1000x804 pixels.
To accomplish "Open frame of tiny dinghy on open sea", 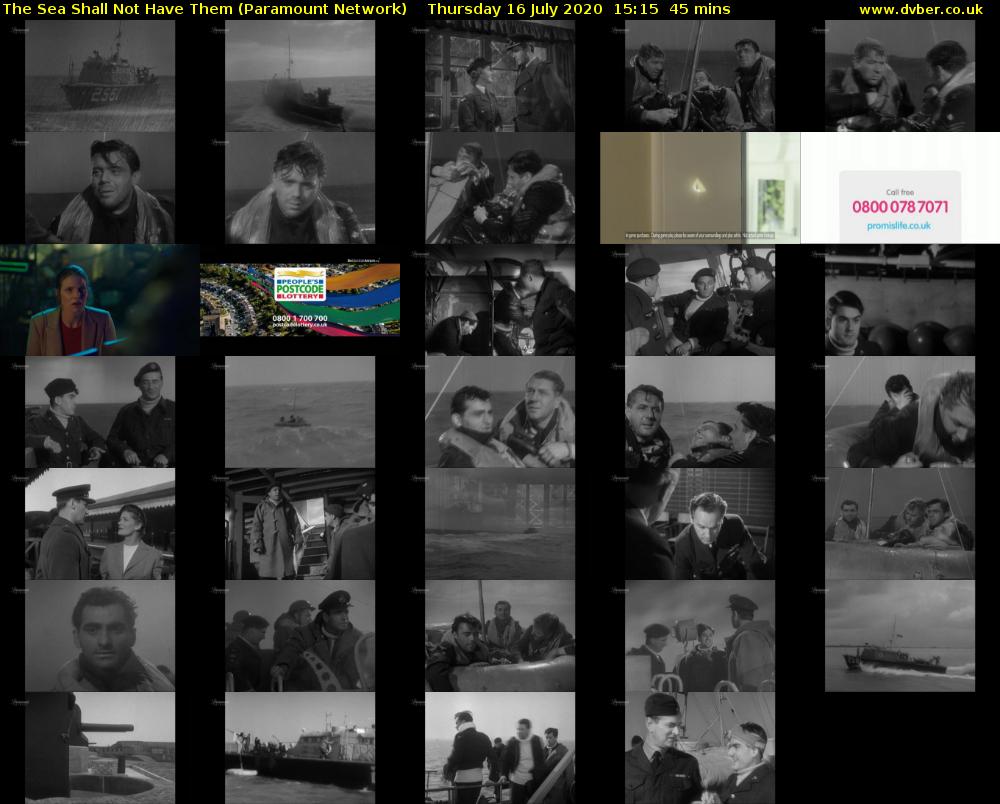I will coord(300,412).
